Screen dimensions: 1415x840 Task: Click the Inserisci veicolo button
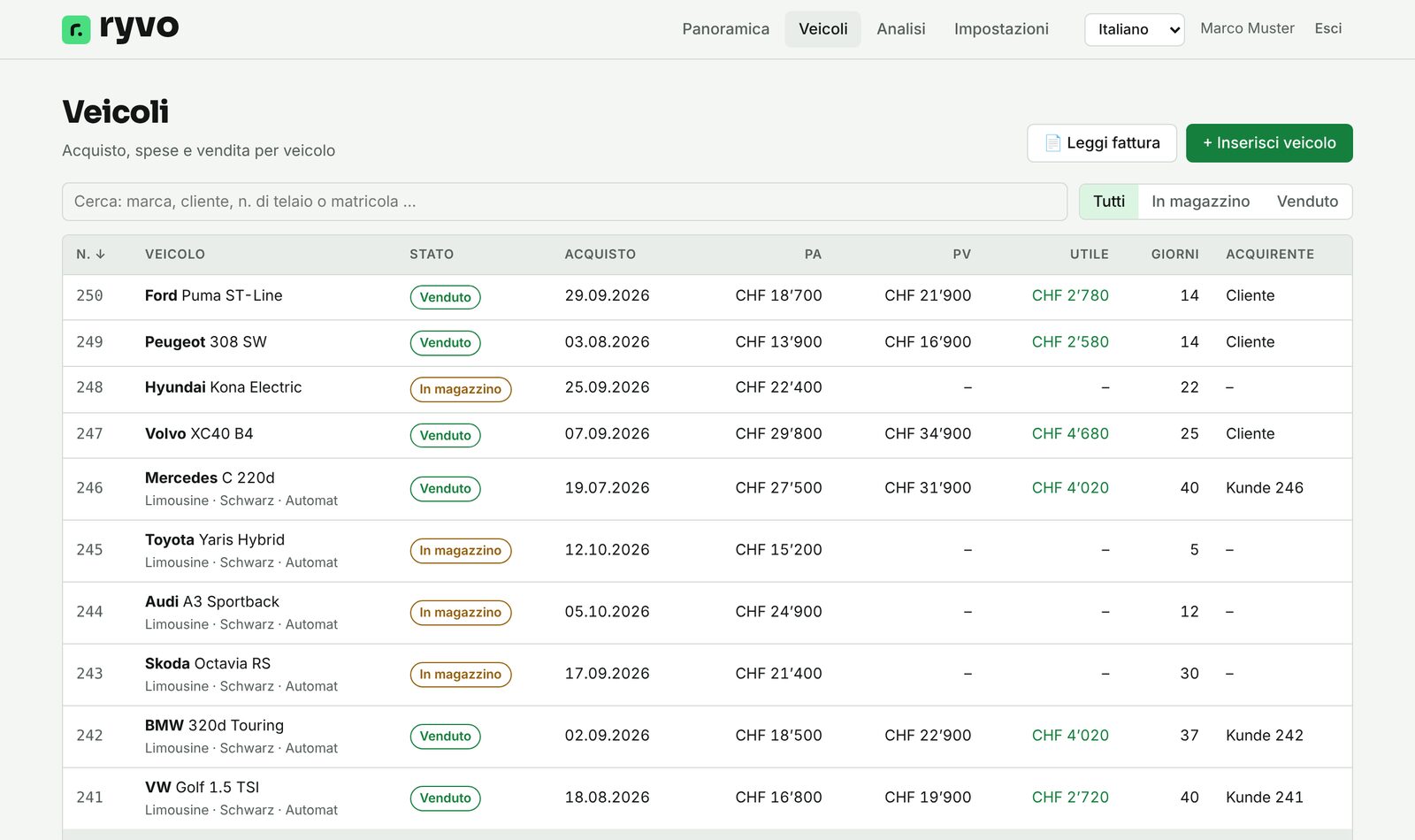click(x=1269, y=143)
